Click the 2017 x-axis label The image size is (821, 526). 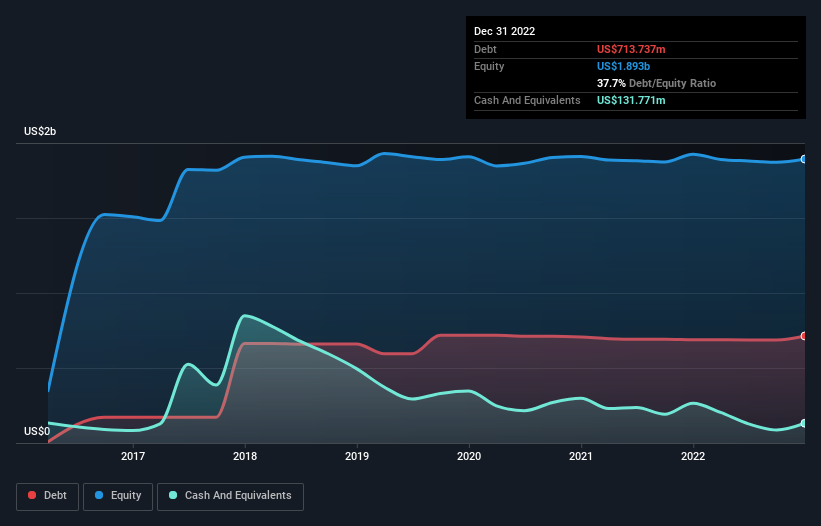click(x=133, y=456)
